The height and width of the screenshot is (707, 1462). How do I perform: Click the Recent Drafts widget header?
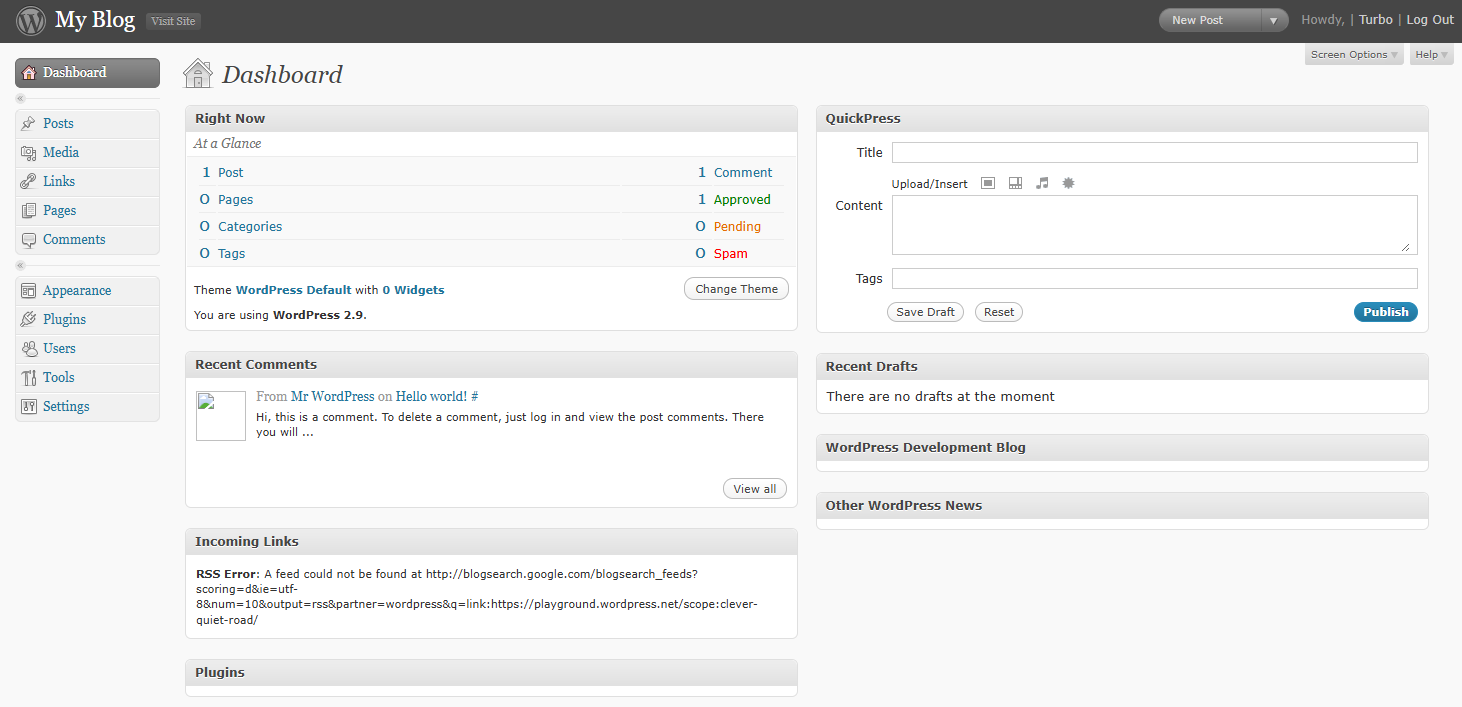tap(1122, 367)
